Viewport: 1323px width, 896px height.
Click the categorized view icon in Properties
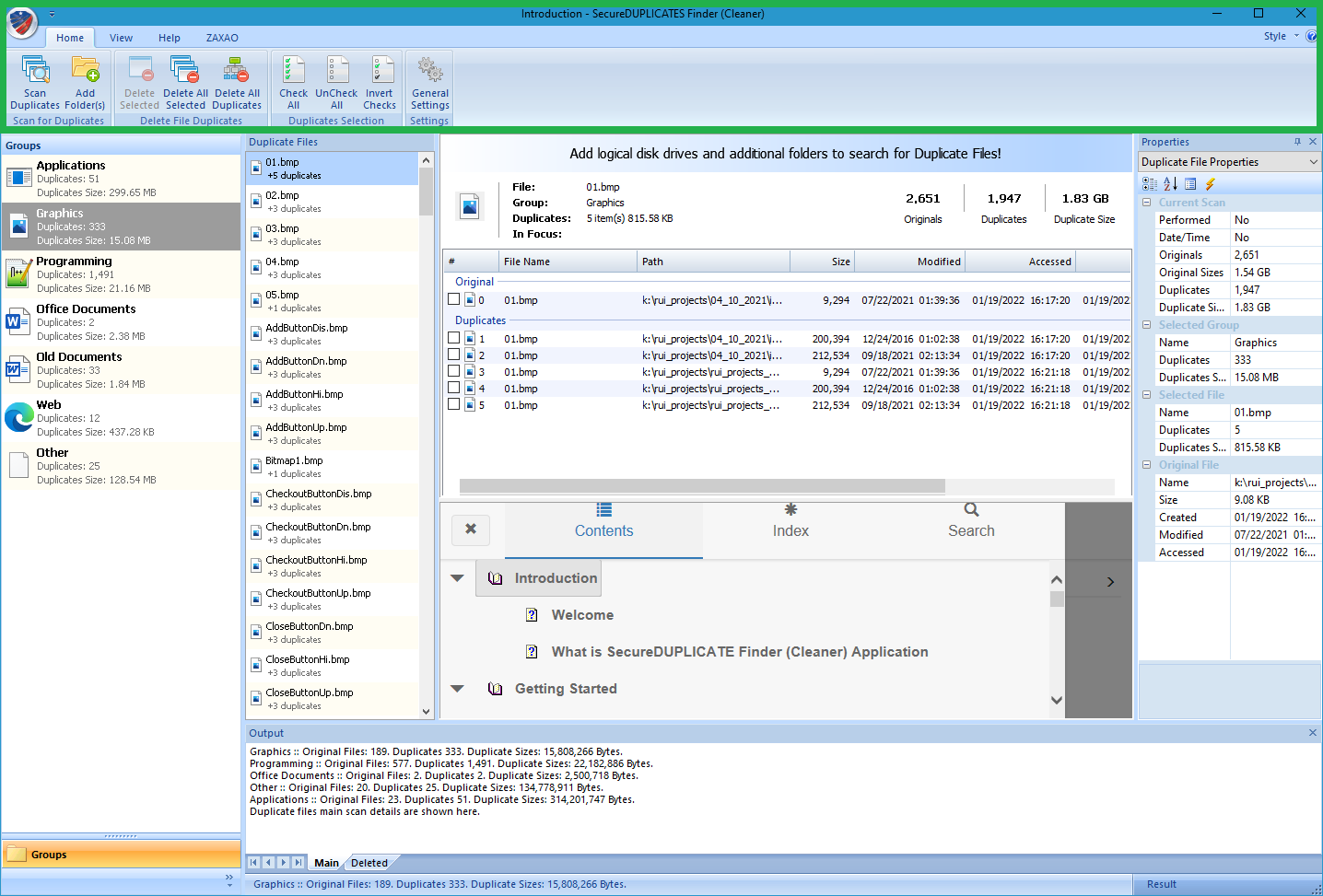(1150, 184)
